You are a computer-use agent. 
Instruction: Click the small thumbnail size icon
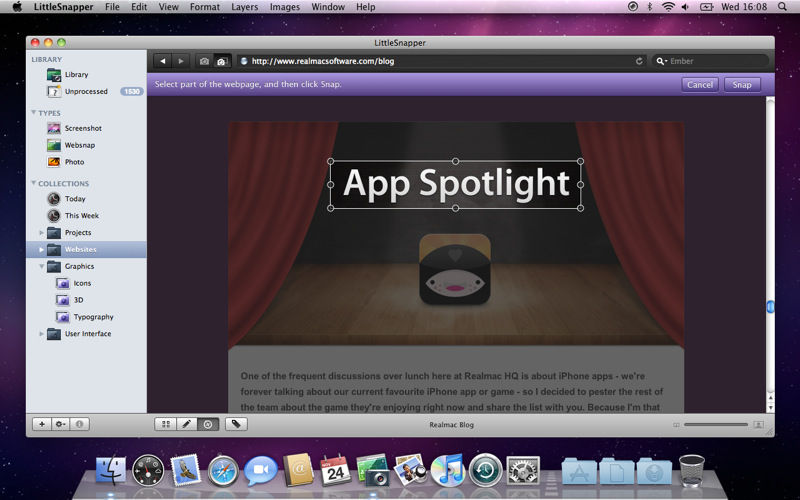point(676,424)
